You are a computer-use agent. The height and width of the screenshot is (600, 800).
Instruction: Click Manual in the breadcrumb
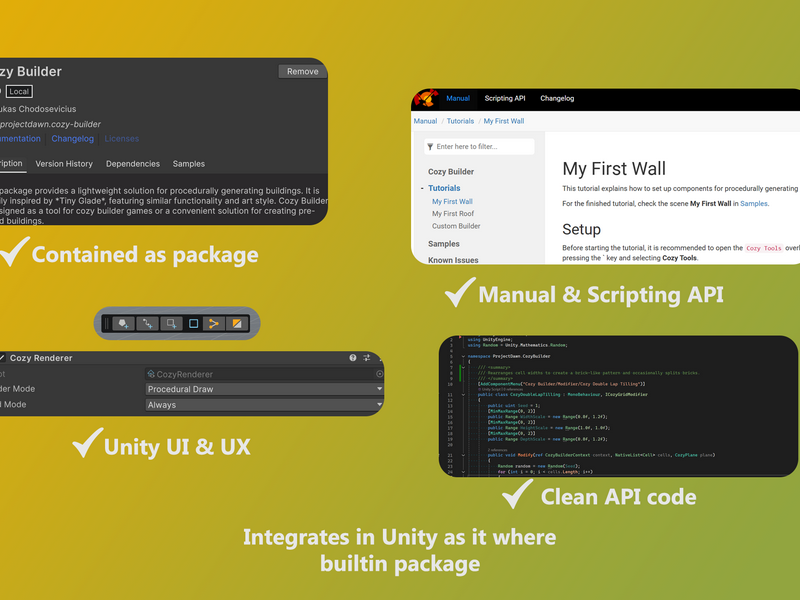(x=425, y=121)
